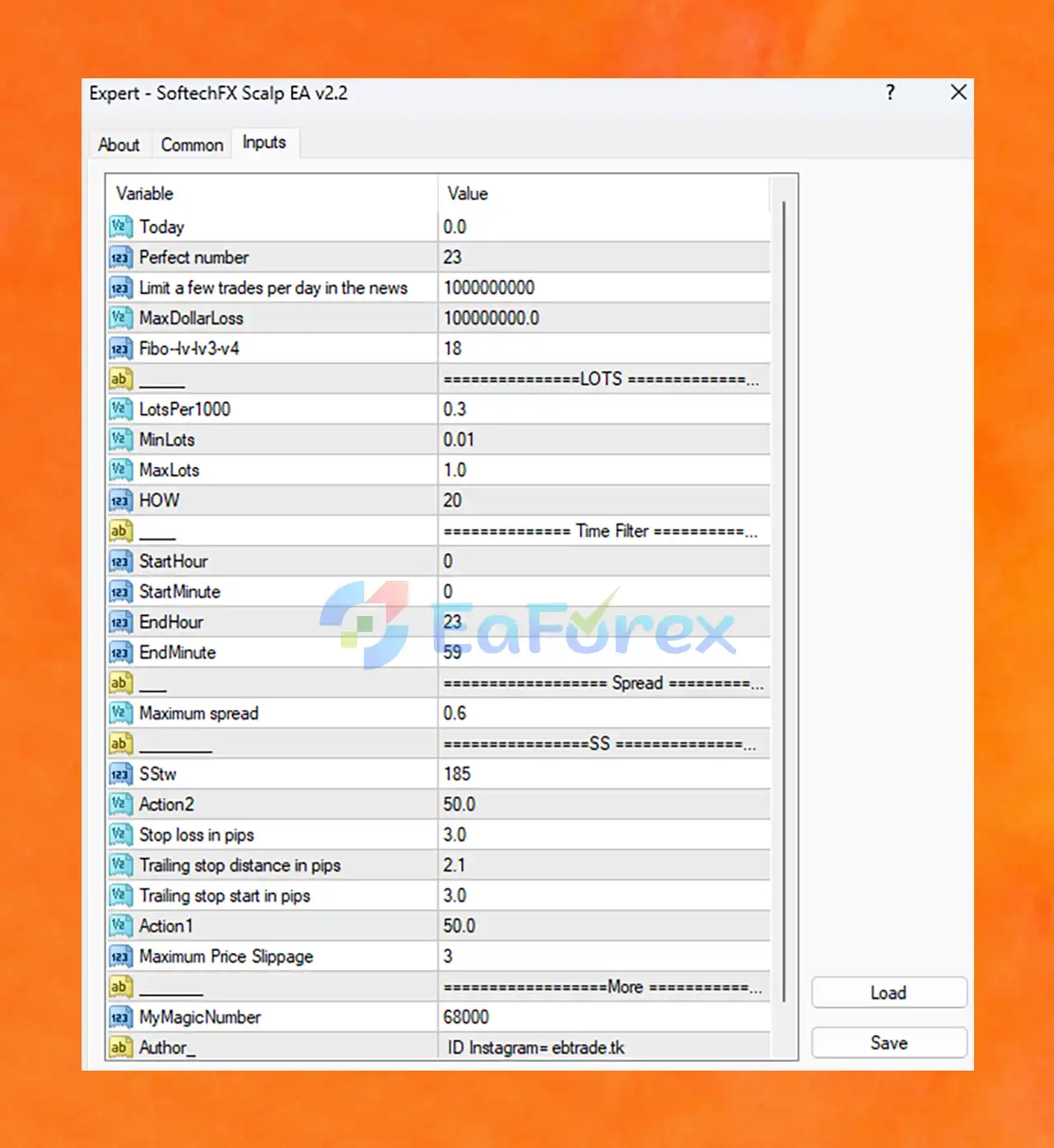This screenshot has height=1148, width=1054.
Task: Click the double icon beside MaxDollarLoss
Action: (120, 318)
